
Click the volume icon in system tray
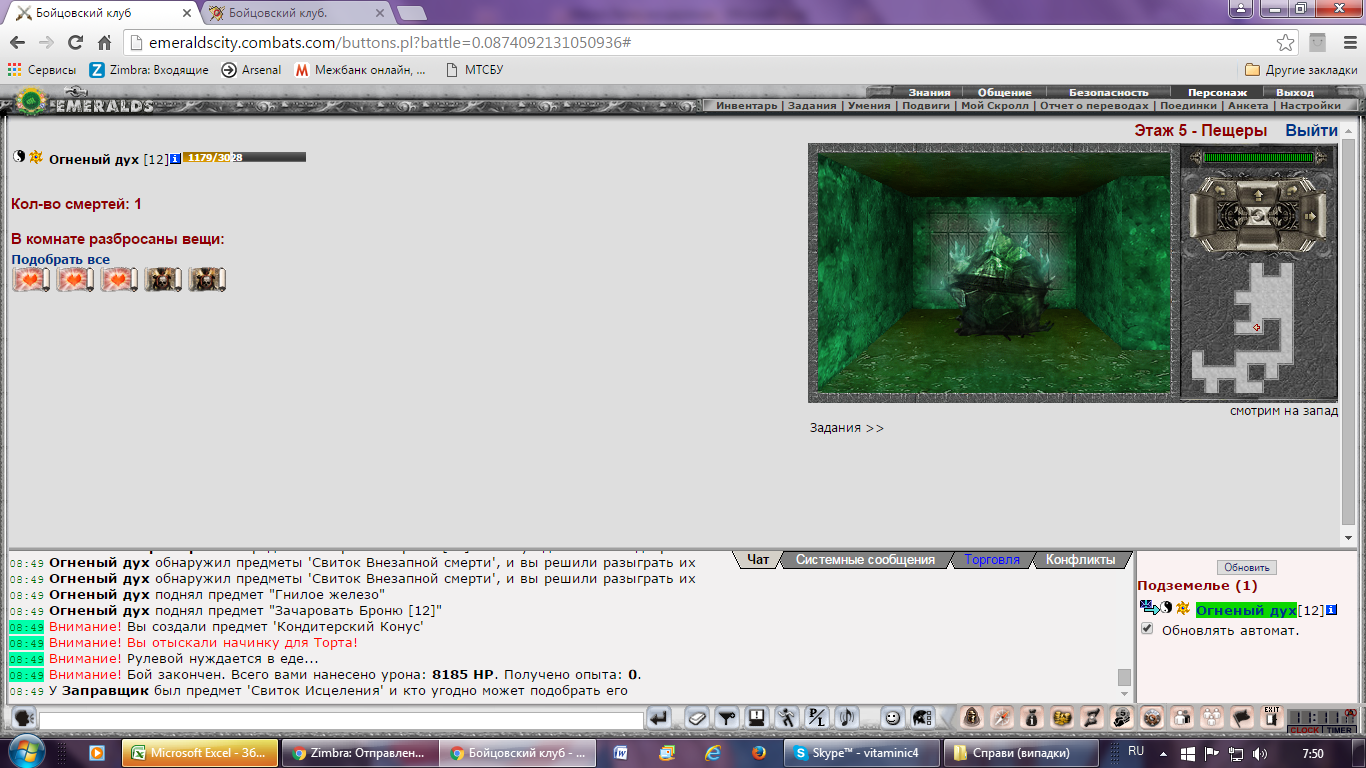pos(1260,753)
